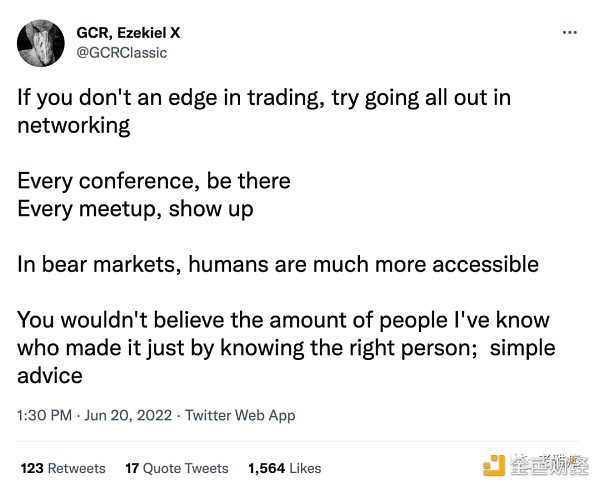
Task: View the 1,564 Likes list
Action: click(284, 468)
